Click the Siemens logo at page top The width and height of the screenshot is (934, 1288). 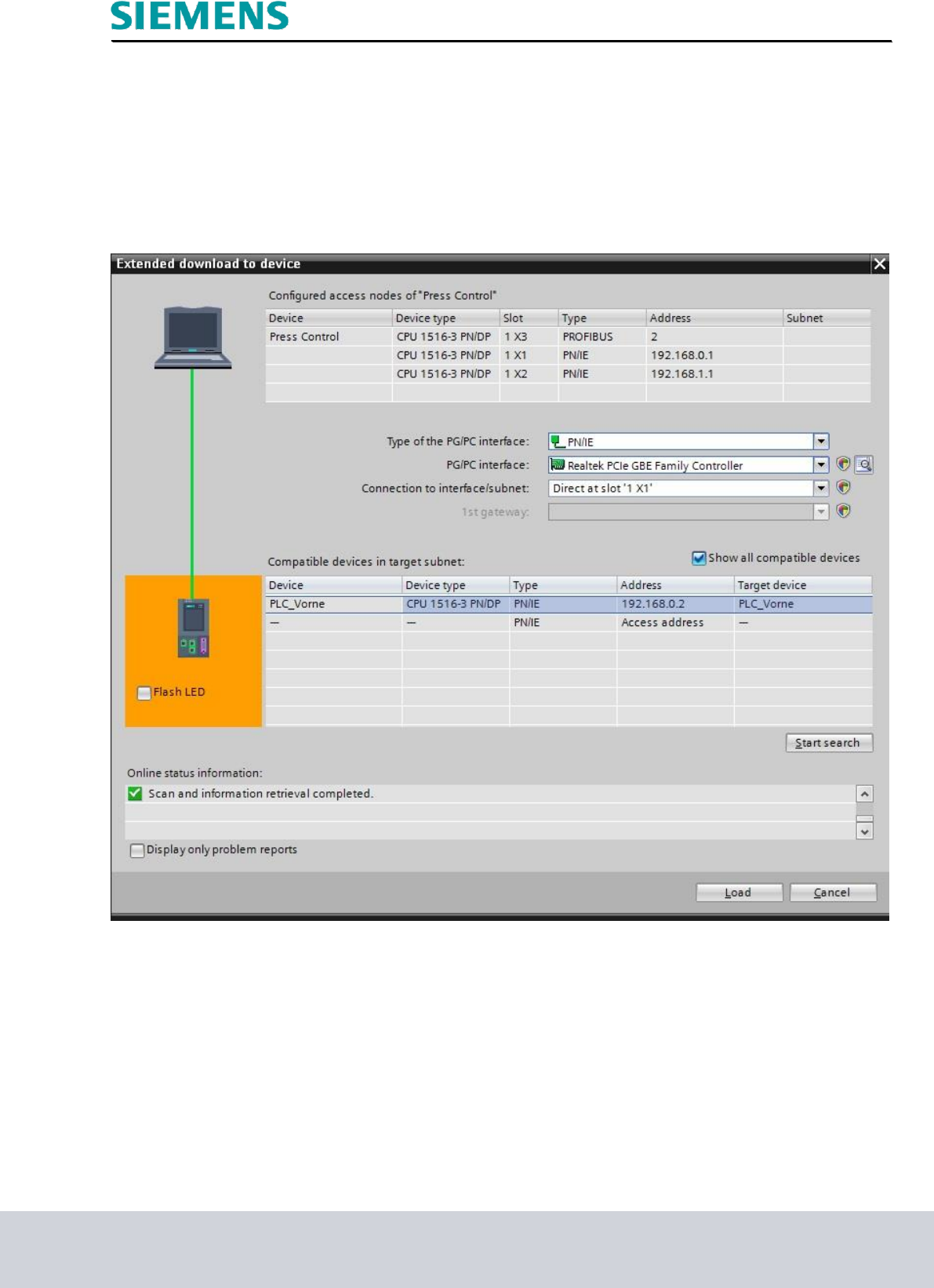pyautogui.click(x=199, y=16)
